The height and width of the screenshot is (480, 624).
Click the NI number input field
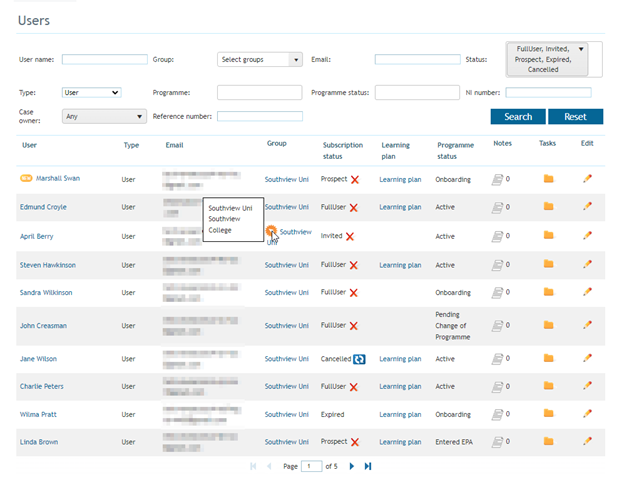tap(548, 93)
